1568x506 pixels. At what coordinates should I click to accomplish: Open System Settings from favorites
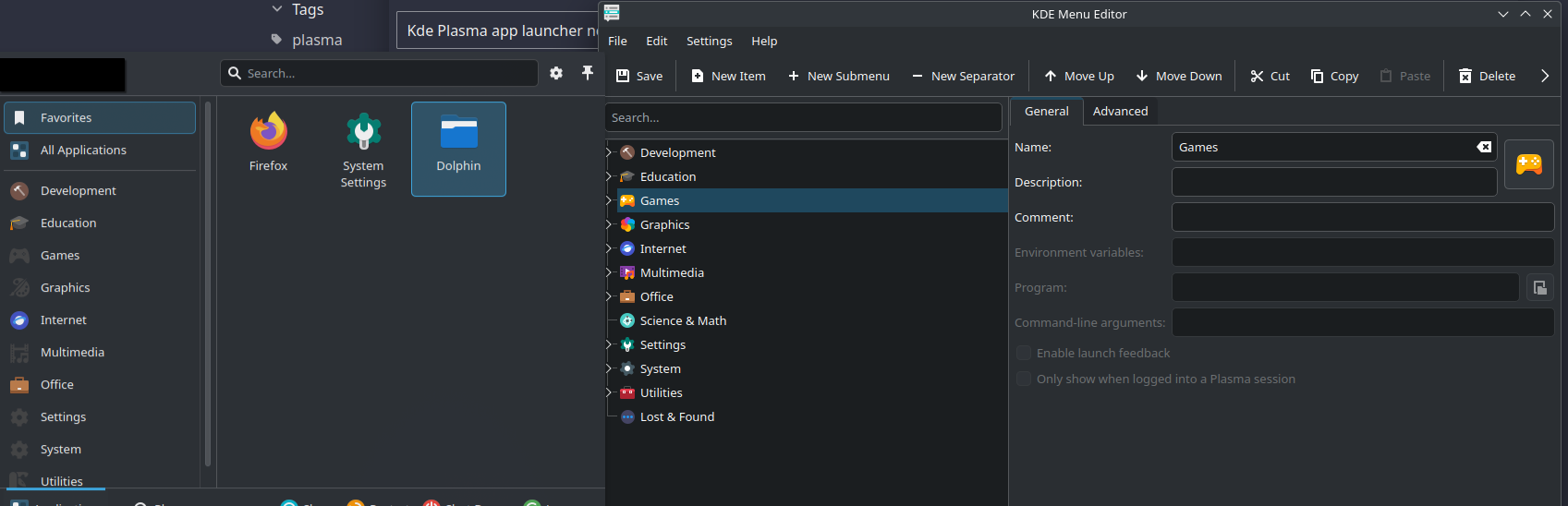(x=363, y=151)
